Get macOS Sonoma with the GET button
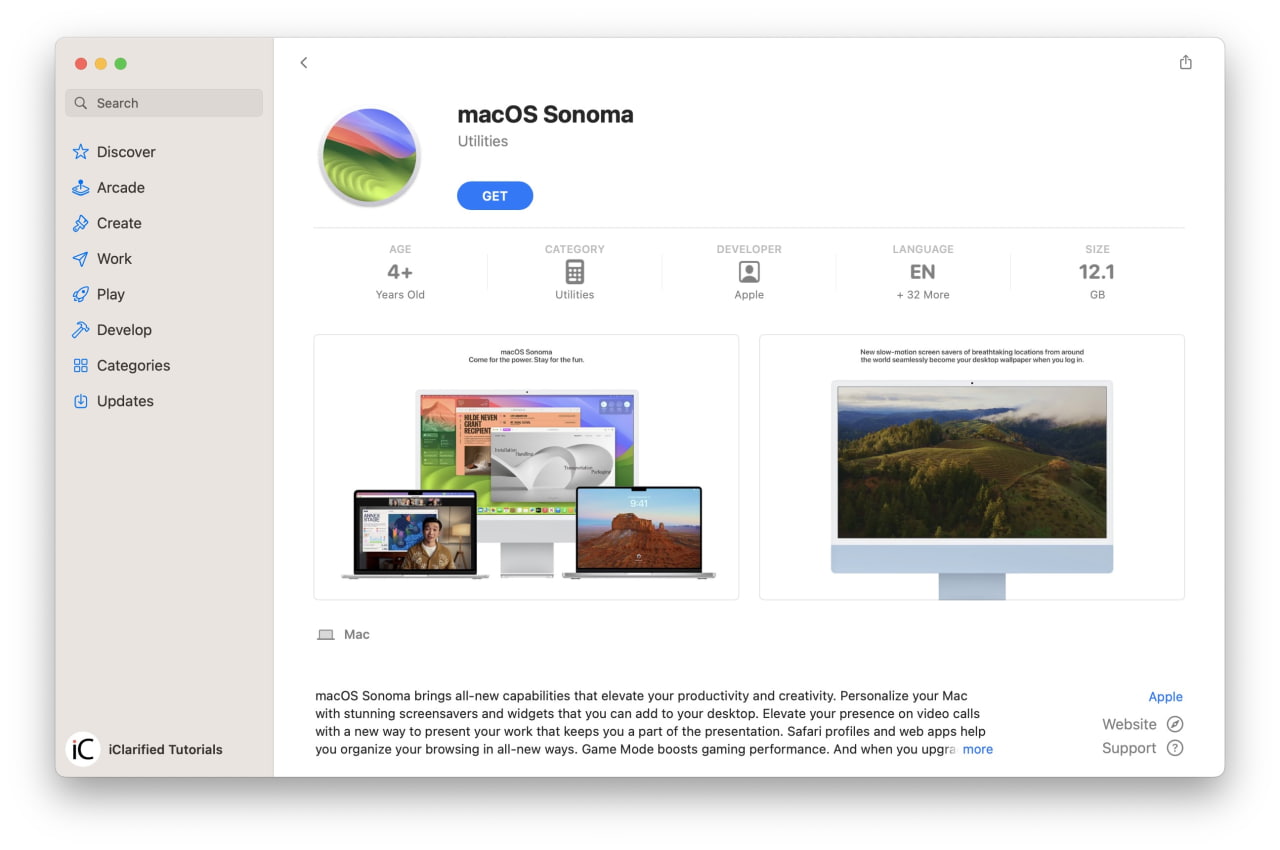The image size is (1280, 850). [x=495, y=195]
